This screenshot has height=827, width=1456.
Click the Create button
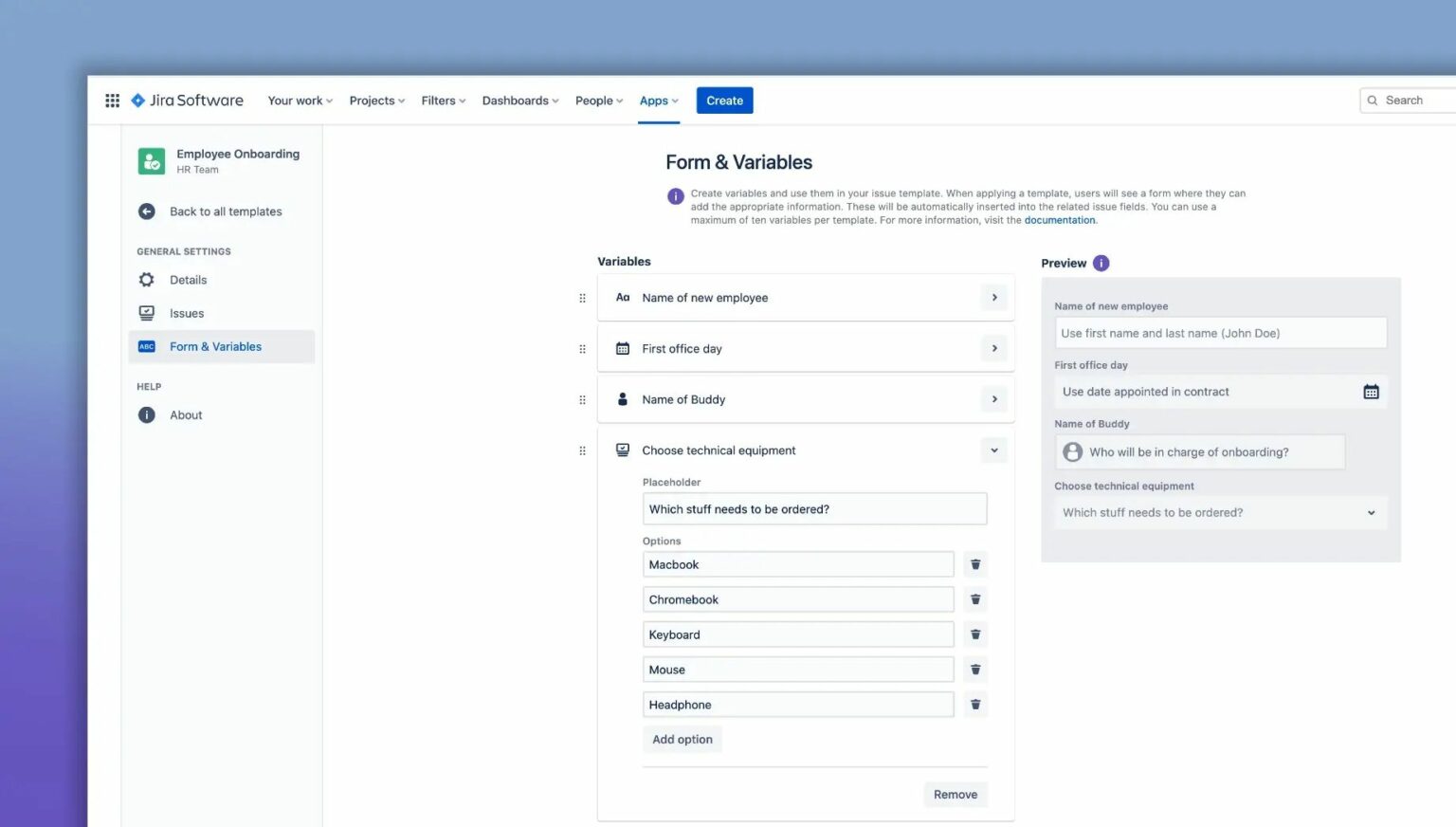[724, 100]
